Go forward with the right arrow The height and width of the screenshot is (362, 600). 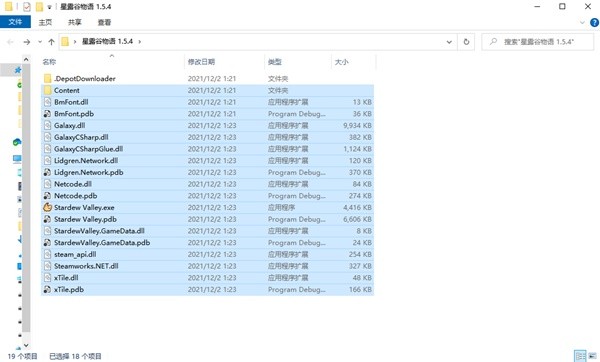pyautogui.click(x=26, y=42)
